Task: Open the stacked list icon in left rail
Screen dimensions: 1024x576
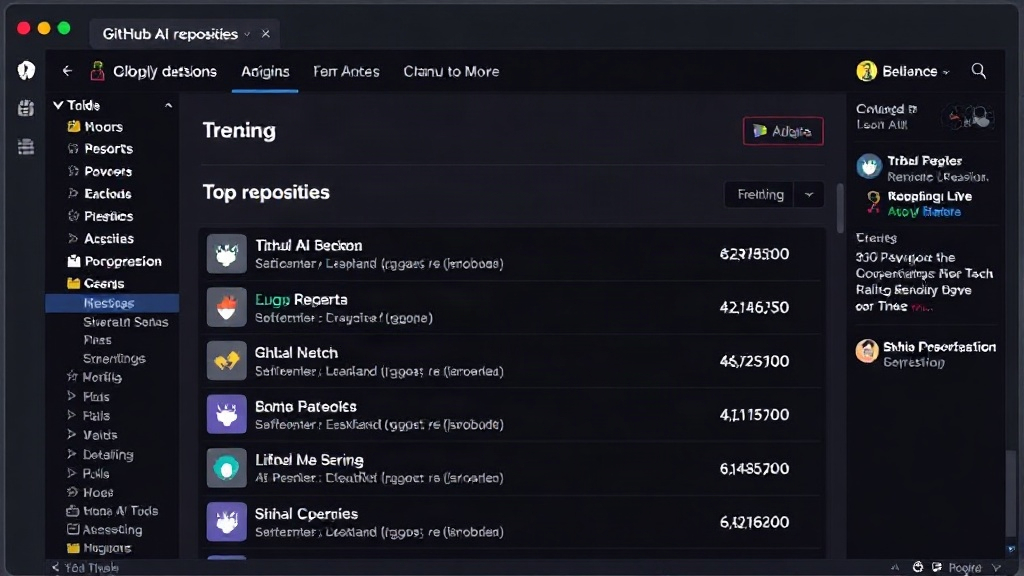Action: tap(26, 147)
